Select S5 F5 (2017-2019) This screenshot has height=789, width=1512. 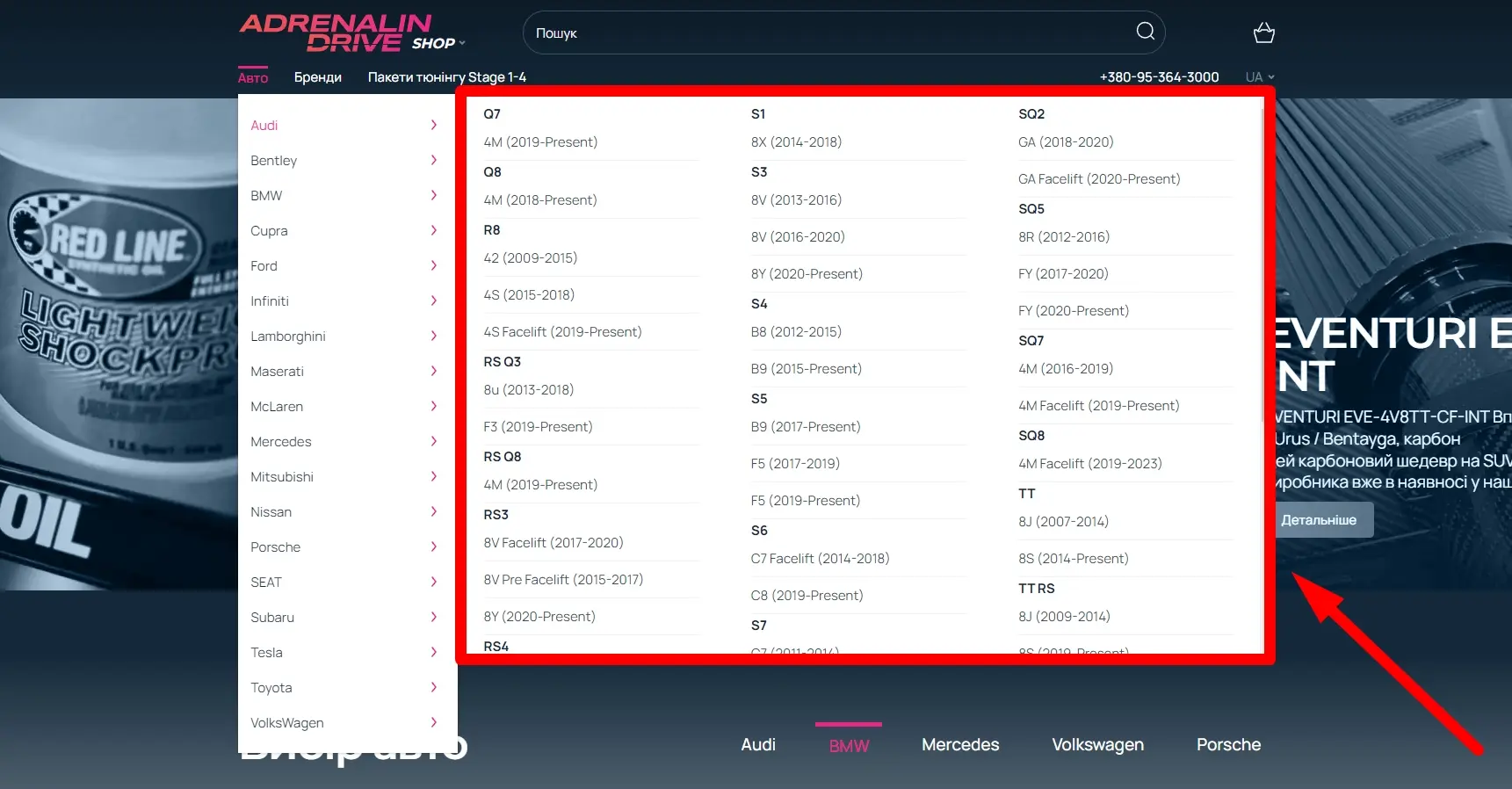coord(795,463)
